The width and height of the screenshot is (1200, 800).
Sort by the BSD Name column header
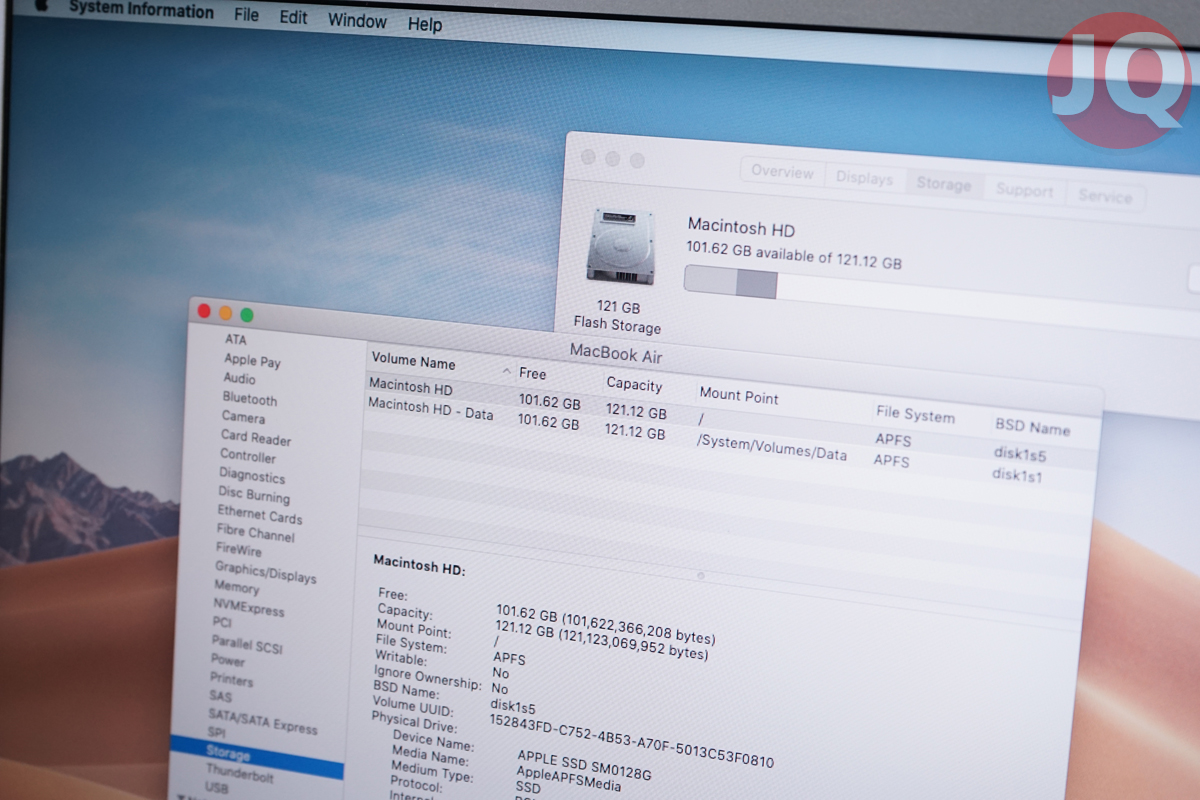(x=1032, y=427)
